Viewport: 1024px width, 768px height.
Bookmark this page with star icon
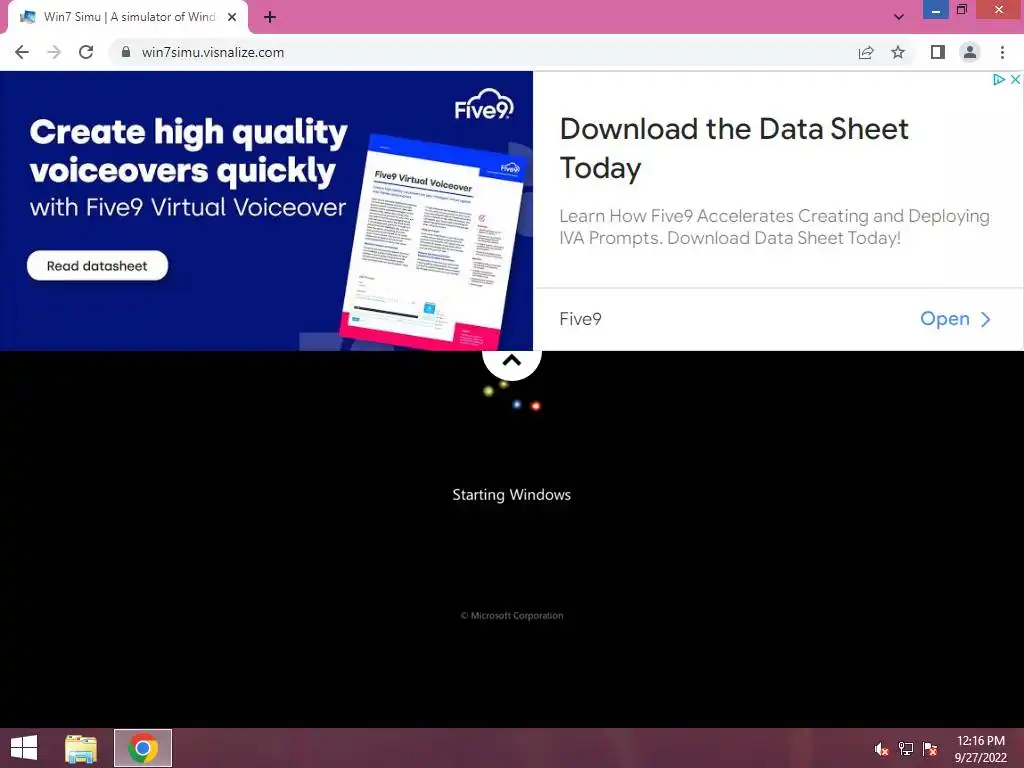[x=898, y=52]
